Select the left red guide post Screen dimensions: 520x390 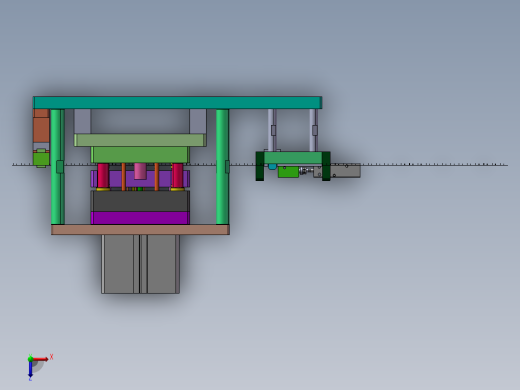pyautogui.click(x=103, y=176)
